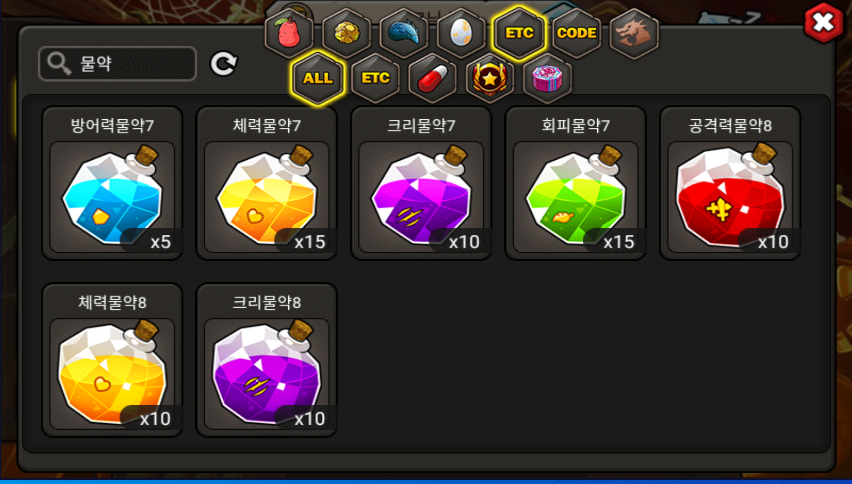Screen dimensions: 852x484
Task: Select the top-row ETC hexagon tab
Action: tap(519, 33)
